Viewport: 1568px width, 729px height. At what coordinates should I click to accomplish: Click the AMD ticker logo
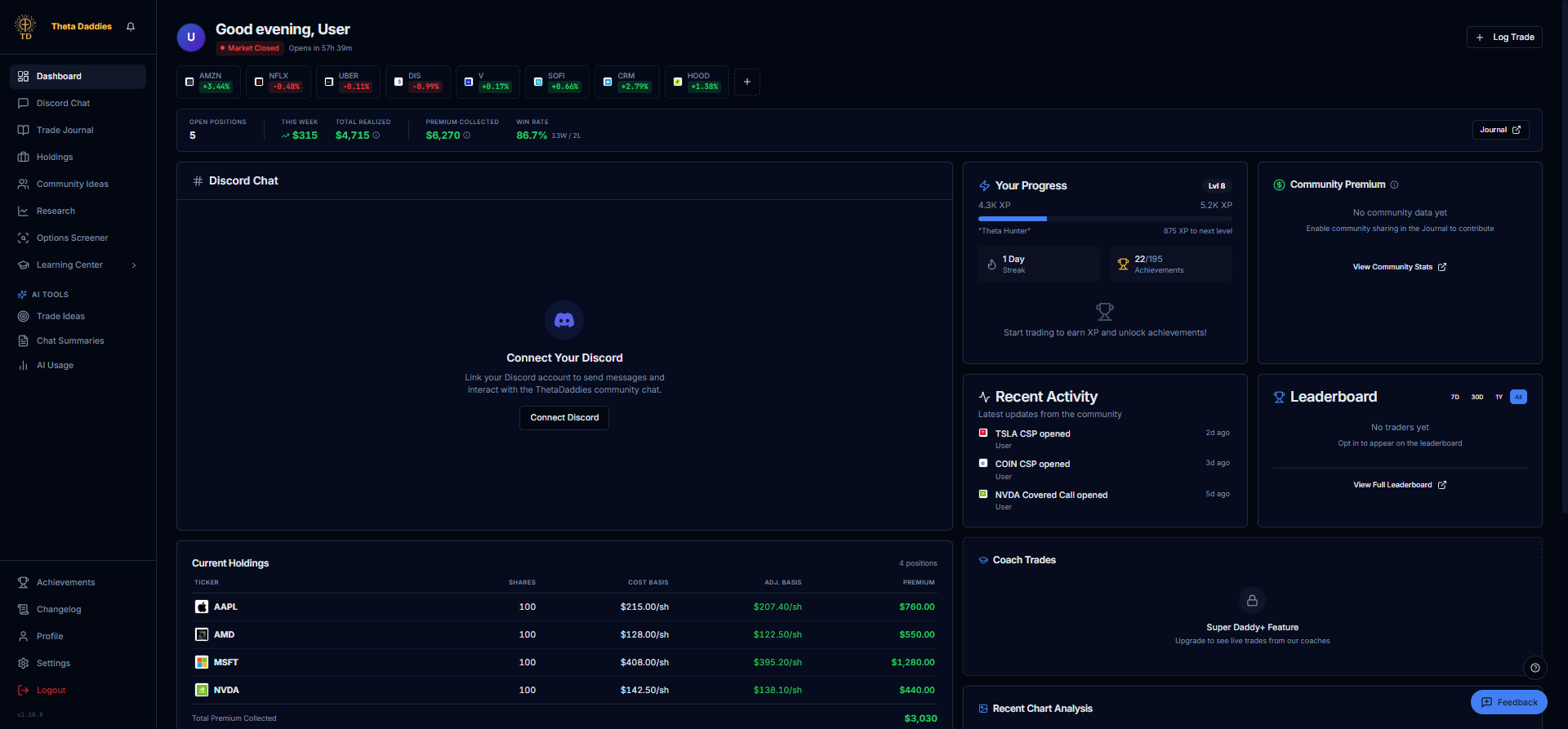[x=202, y=634]
